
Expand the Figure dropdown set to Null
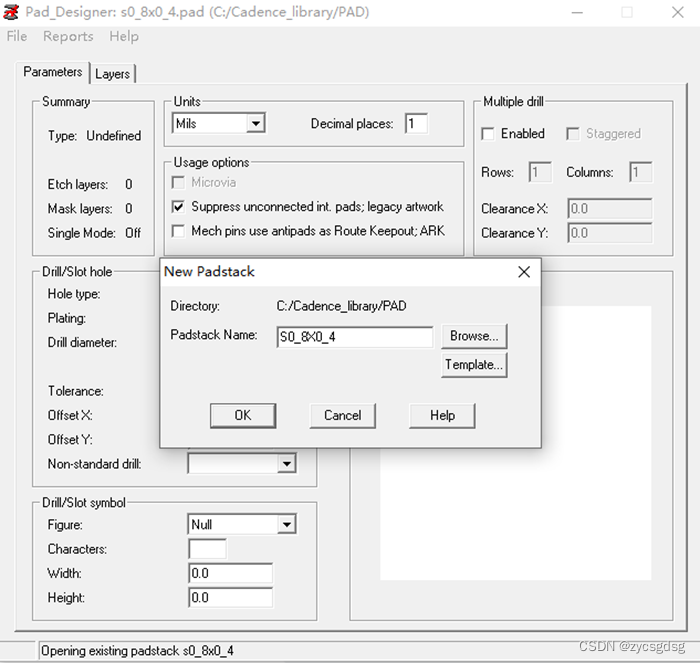287,525
